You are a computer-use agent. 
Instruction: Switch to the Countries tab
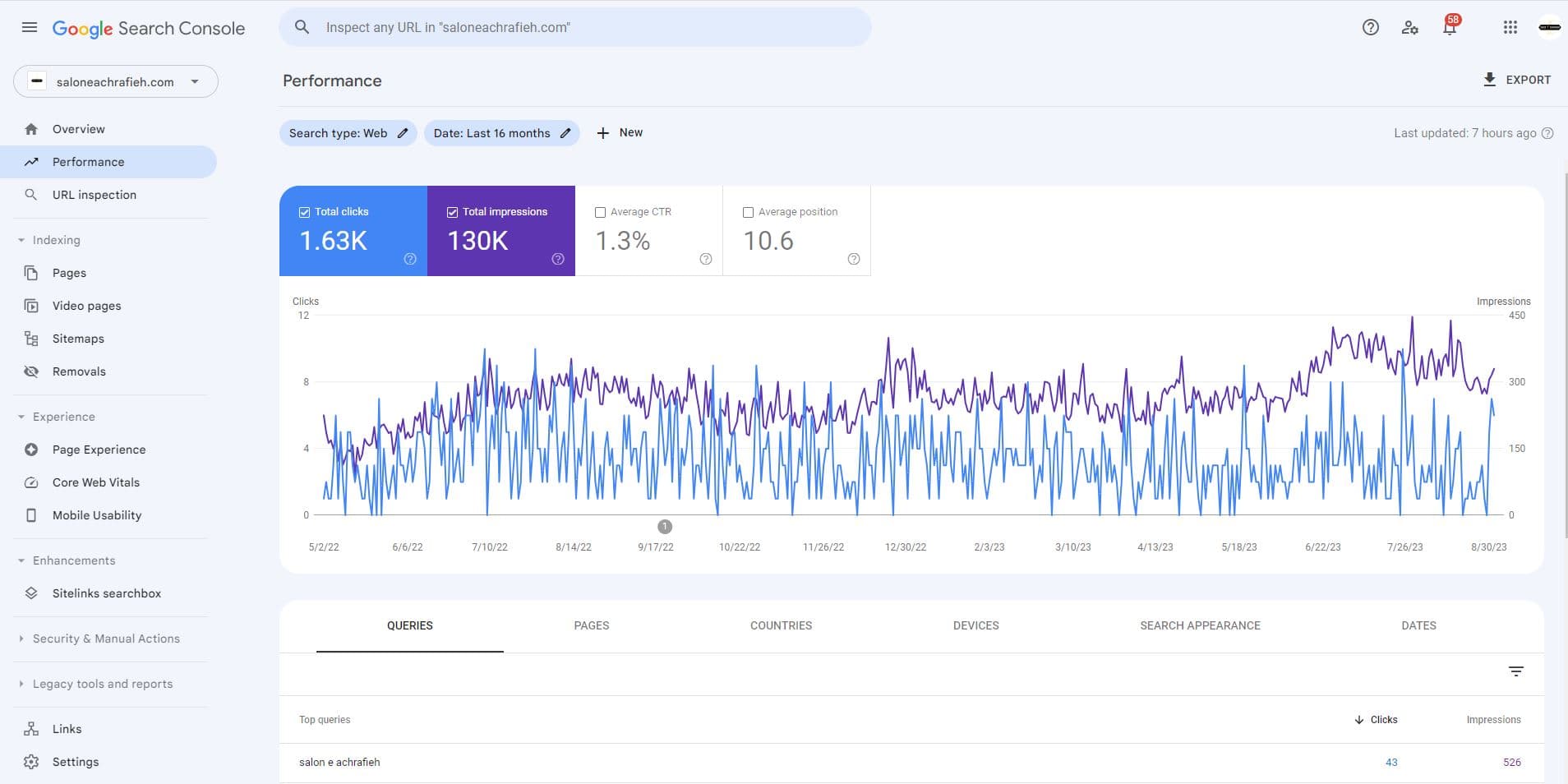tap(781, 625)
